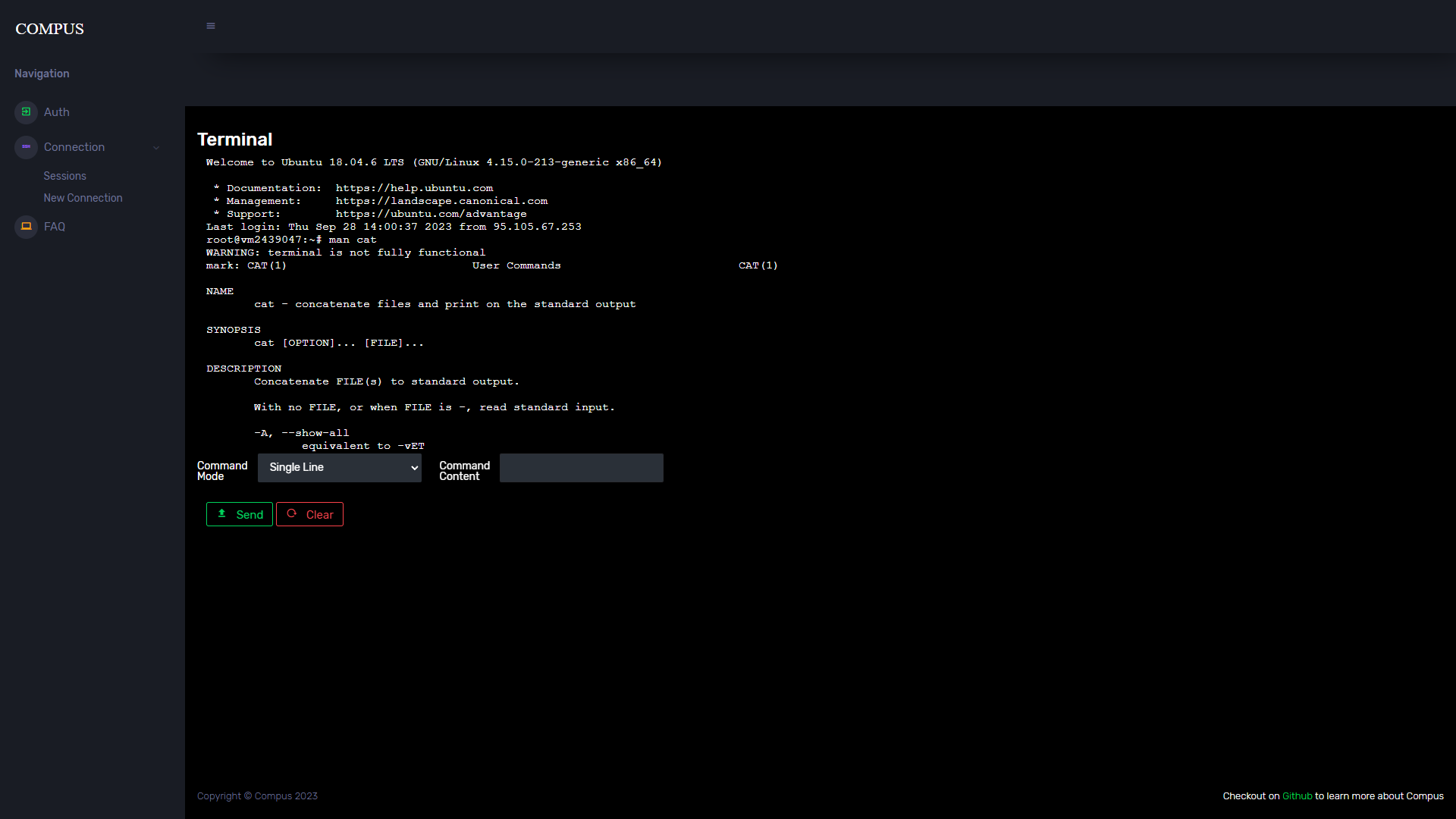This screenshot has height=819, width=1456.
Task: Open the Sessions submenu item
Action: [64, 176]
